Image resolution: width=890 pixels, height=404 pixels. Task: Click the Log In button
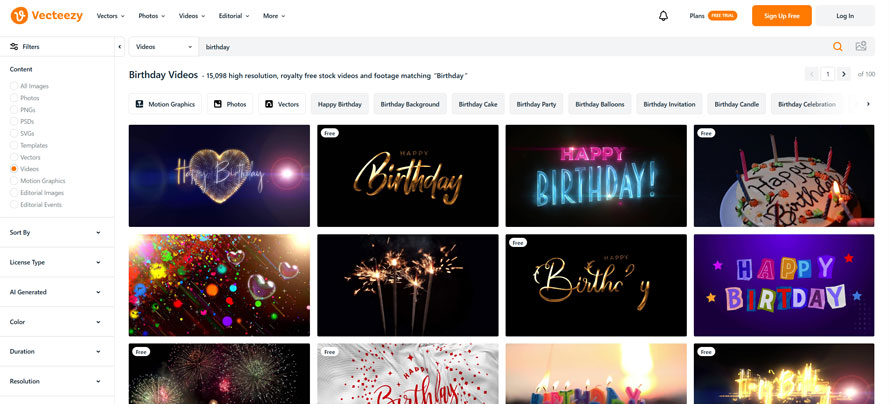click(845, 16)
